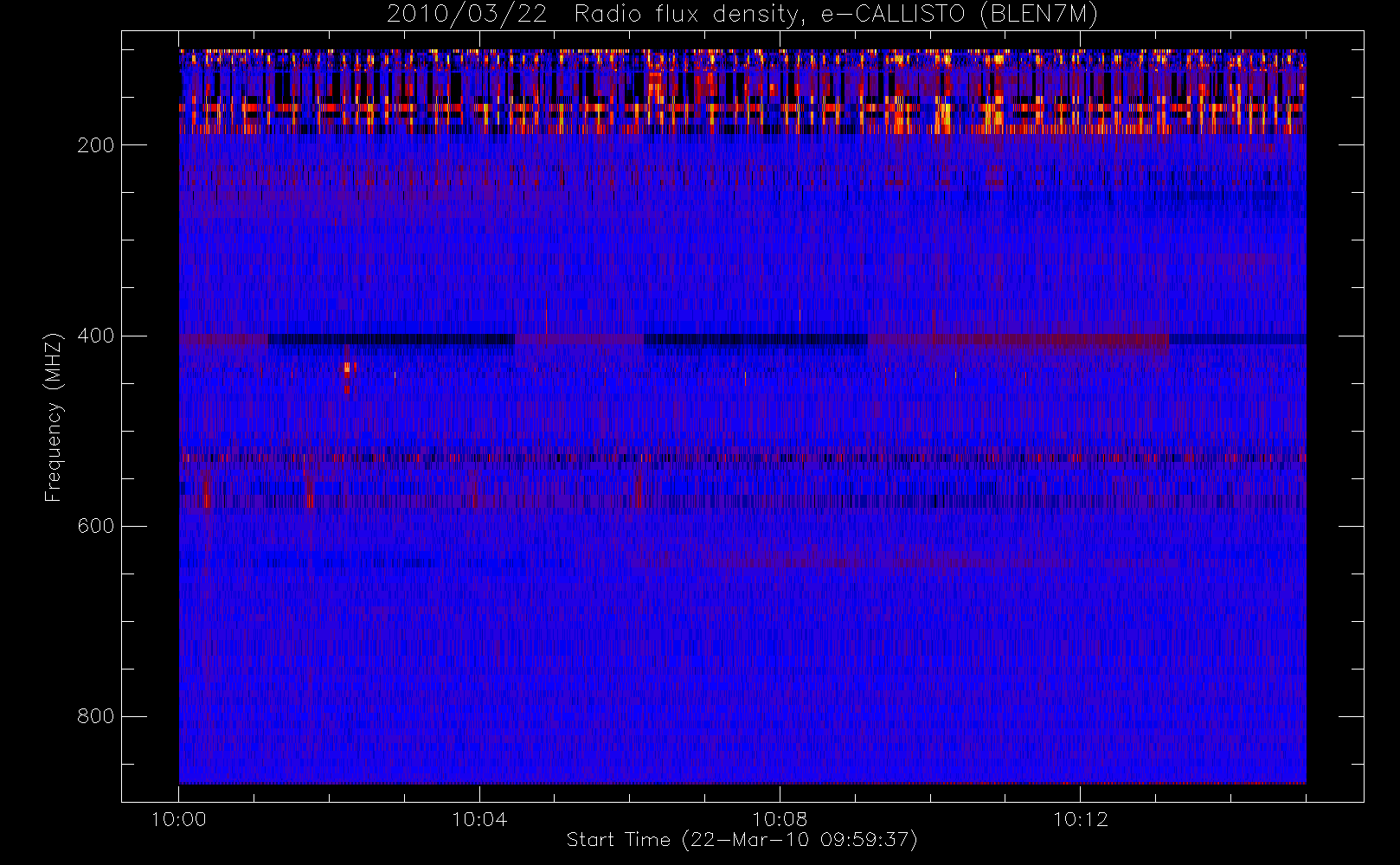Screen dimensions: 1400x865
Task: Click the 400 frequency tick label
Action: tap(95, 336)
